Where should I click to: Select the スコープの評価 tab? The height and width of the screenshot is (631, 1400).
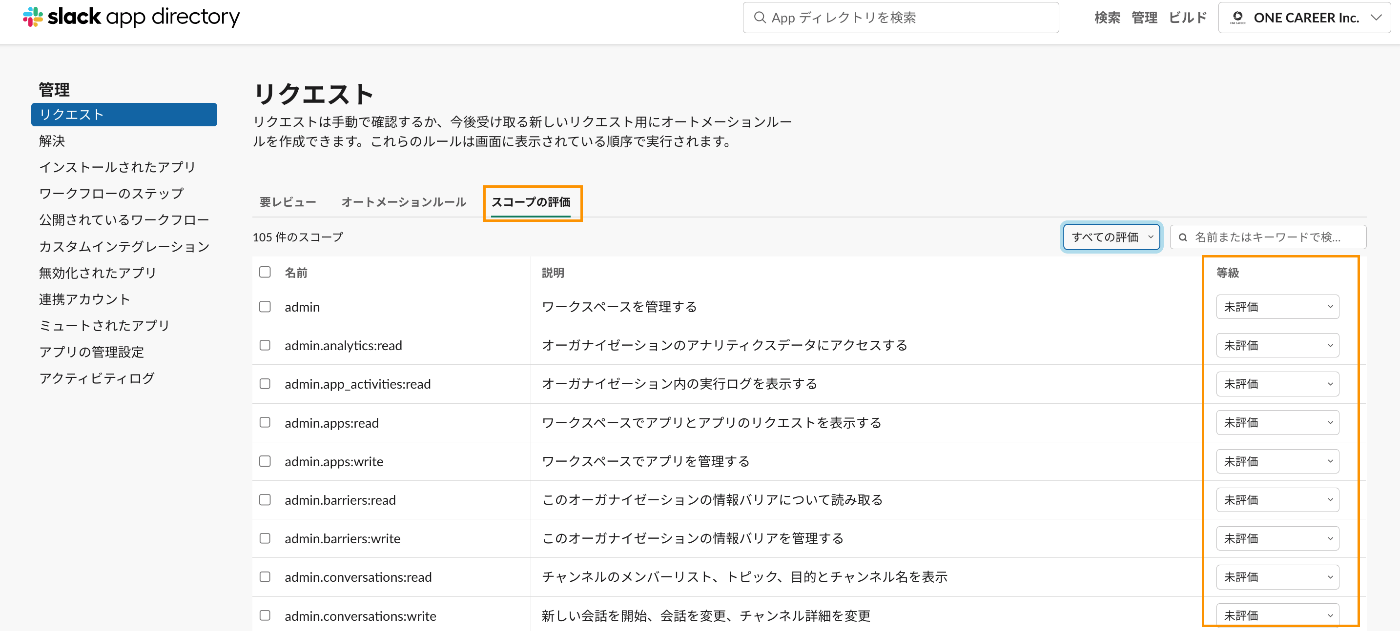click(531, 202)
